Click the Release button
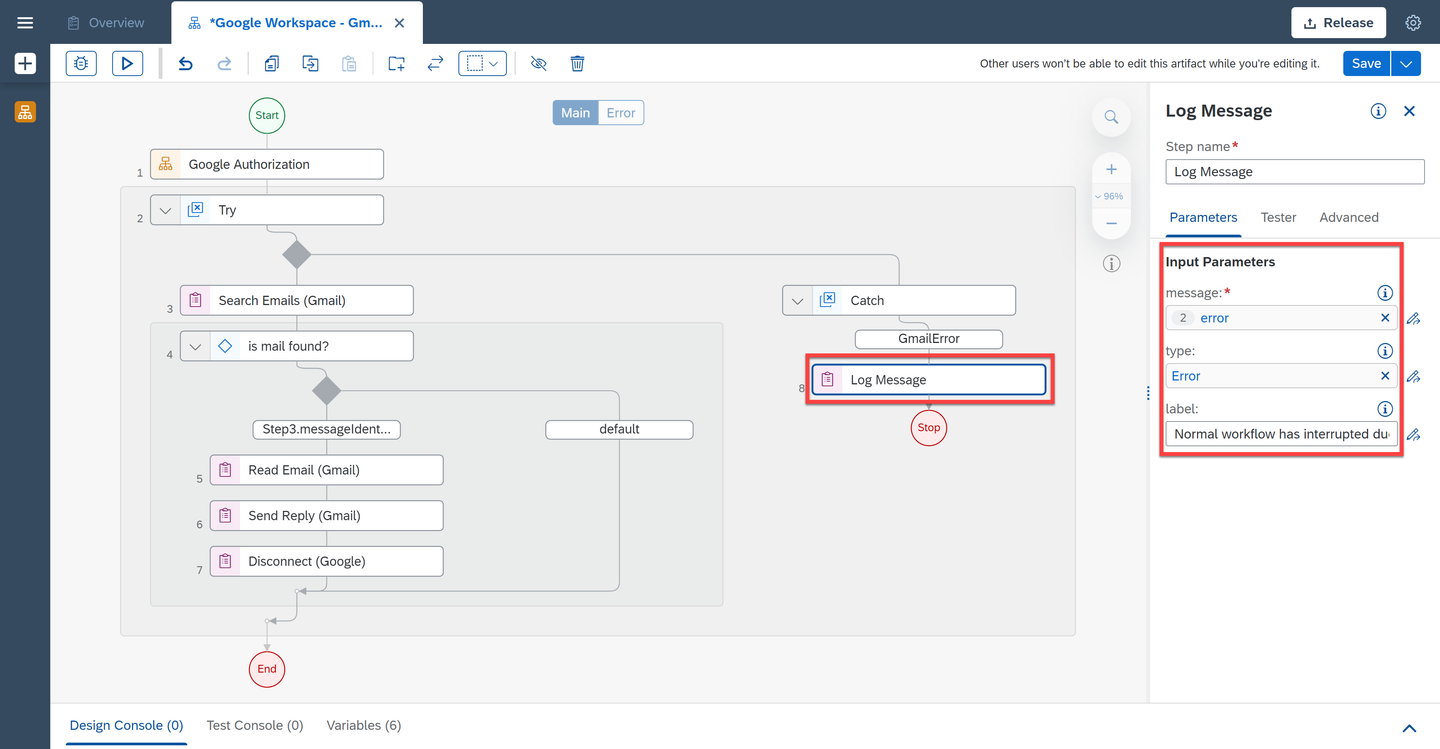This screenshot has width=1440, height=749. tap(1339, 22)
